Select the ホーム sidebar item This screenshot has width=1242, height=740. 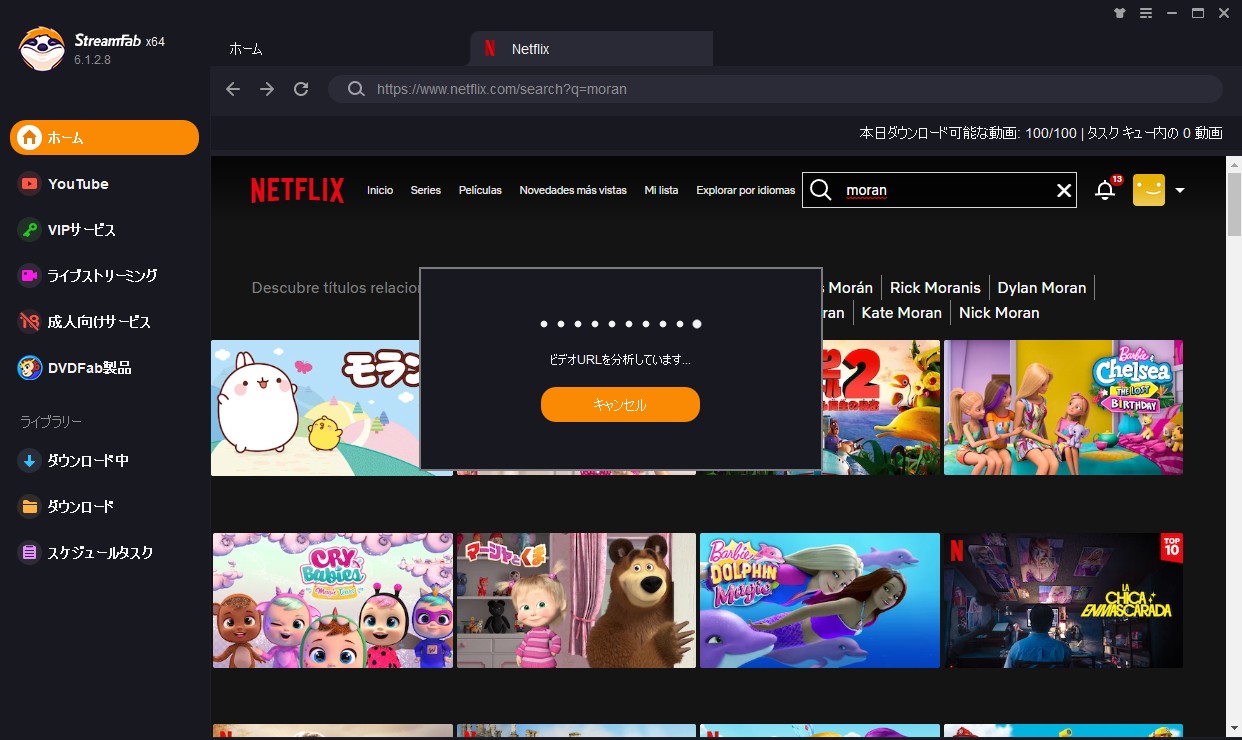(104, 138)
